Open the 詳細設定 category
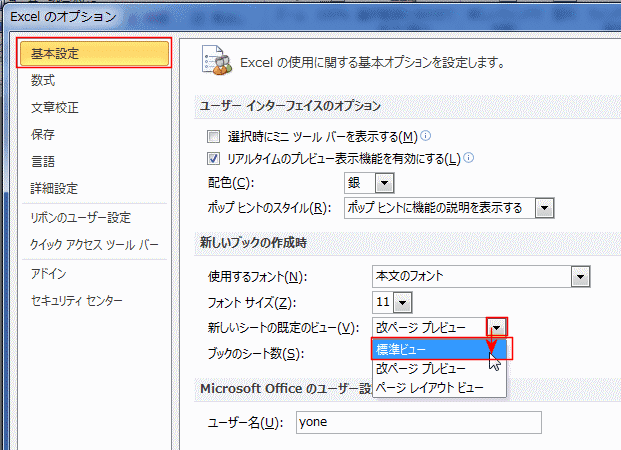 (54, 188)
